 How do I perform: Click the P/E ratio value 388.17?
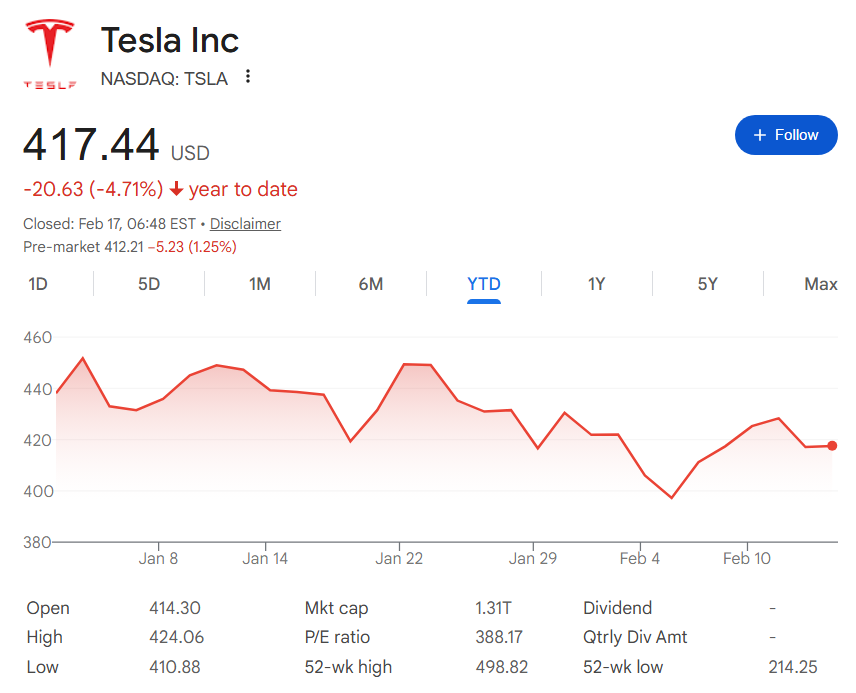(500, 637)
